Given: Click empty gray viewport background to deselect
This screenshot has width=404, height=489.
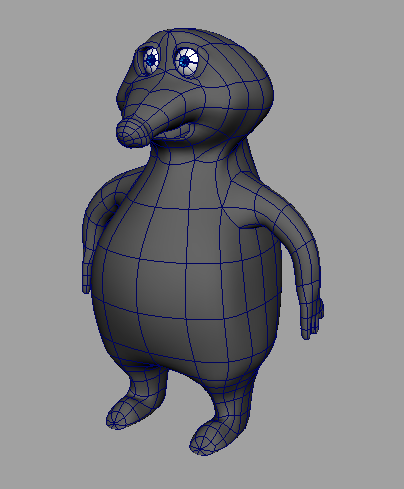Looking at the screenshot, I should pyautogui.click(x=350, y=100).
